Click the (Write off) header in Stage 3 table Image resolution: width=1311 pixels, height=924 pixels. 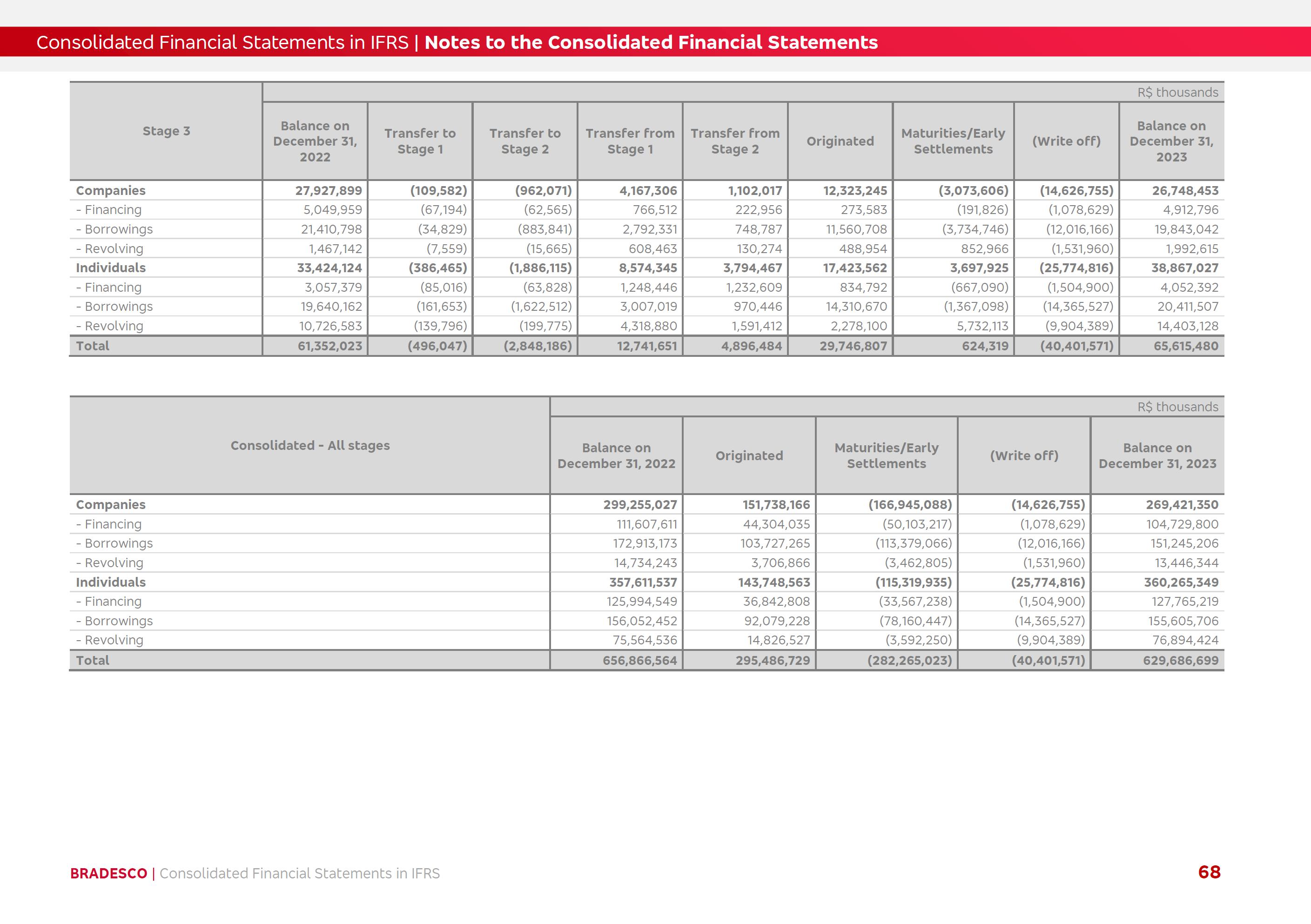1066,141
